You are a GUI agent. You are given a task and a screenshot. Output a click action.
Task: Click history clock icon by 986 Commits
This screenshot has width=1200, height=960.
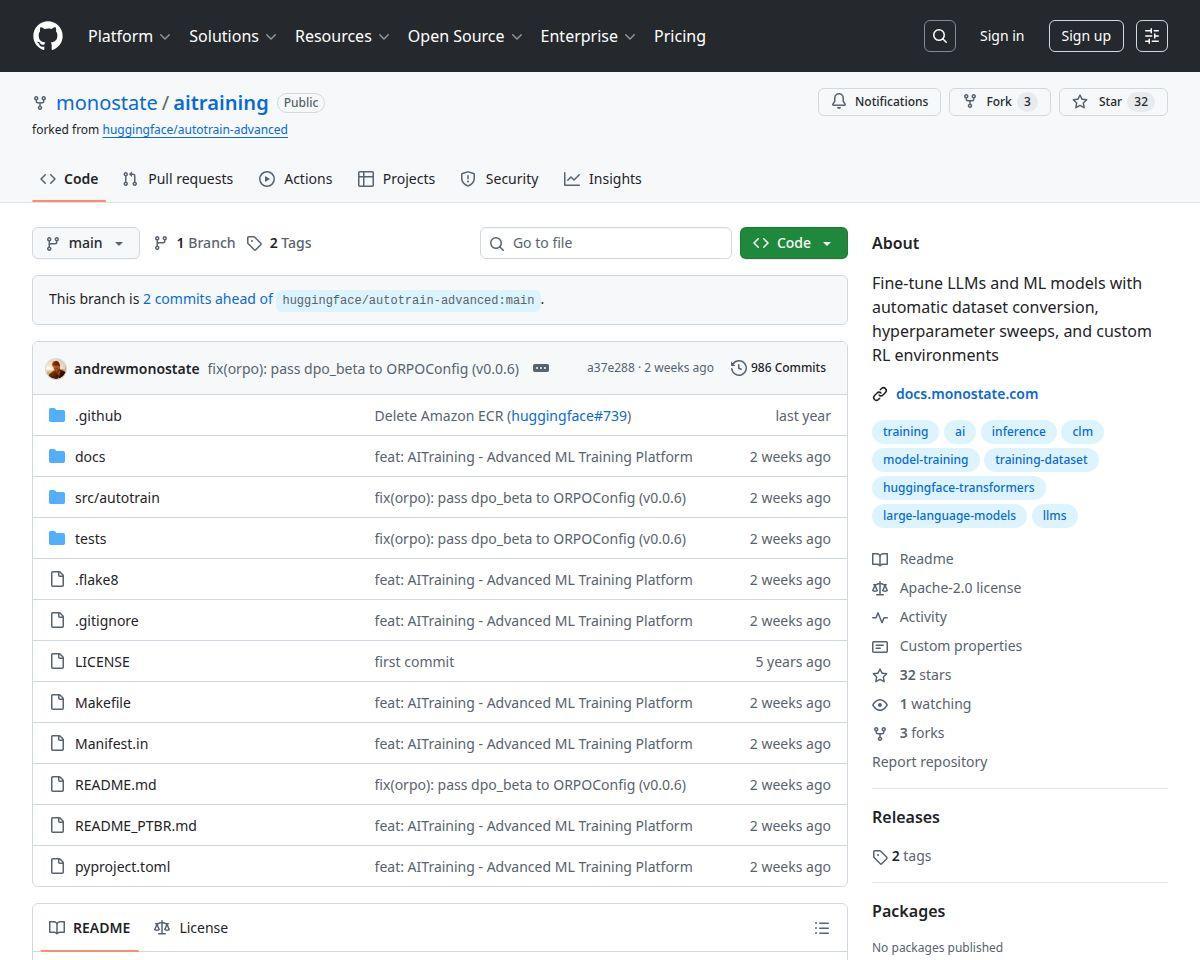738,368
